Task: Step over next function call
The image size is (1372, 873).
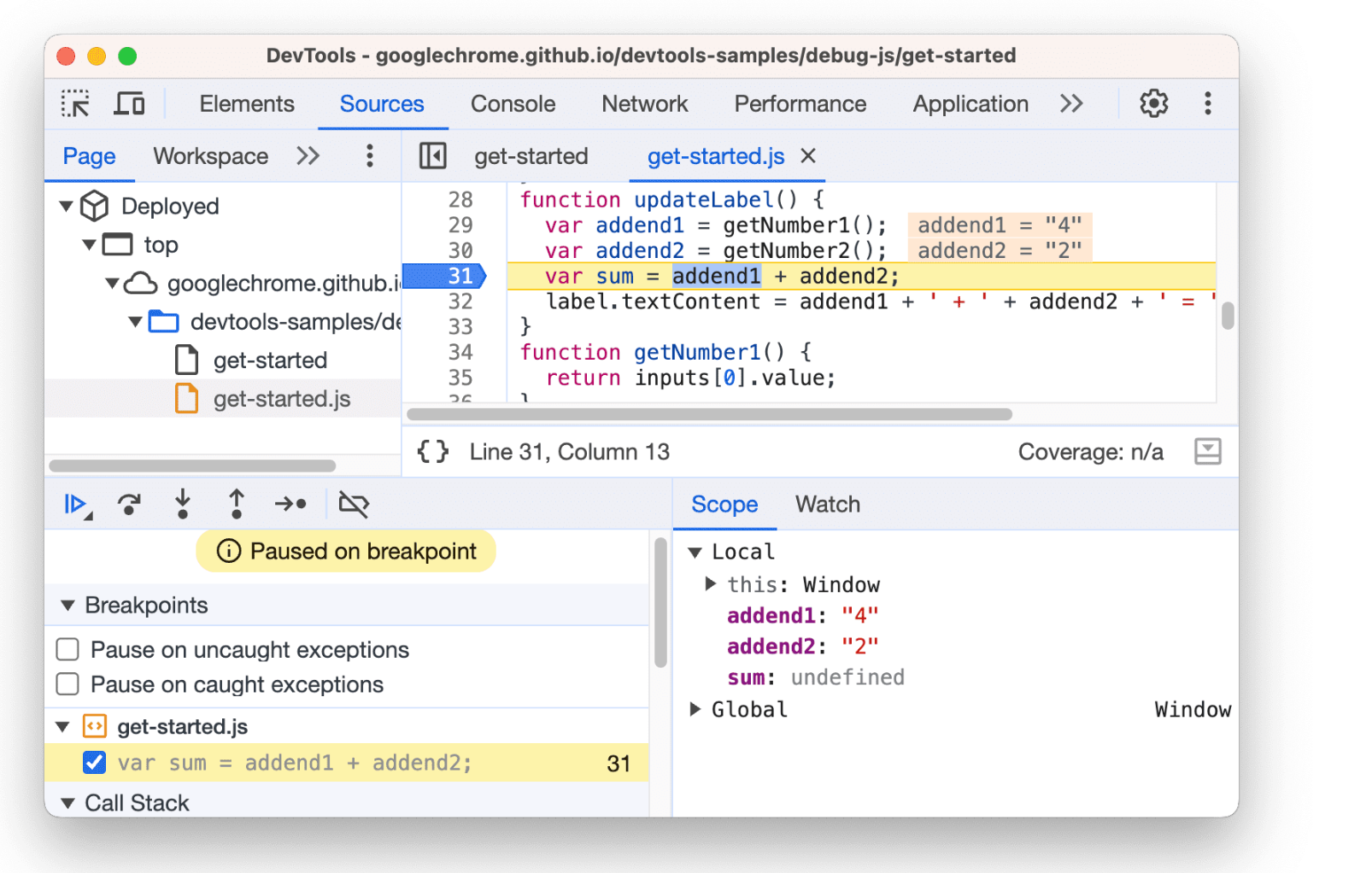Action: tap(129, 504)
